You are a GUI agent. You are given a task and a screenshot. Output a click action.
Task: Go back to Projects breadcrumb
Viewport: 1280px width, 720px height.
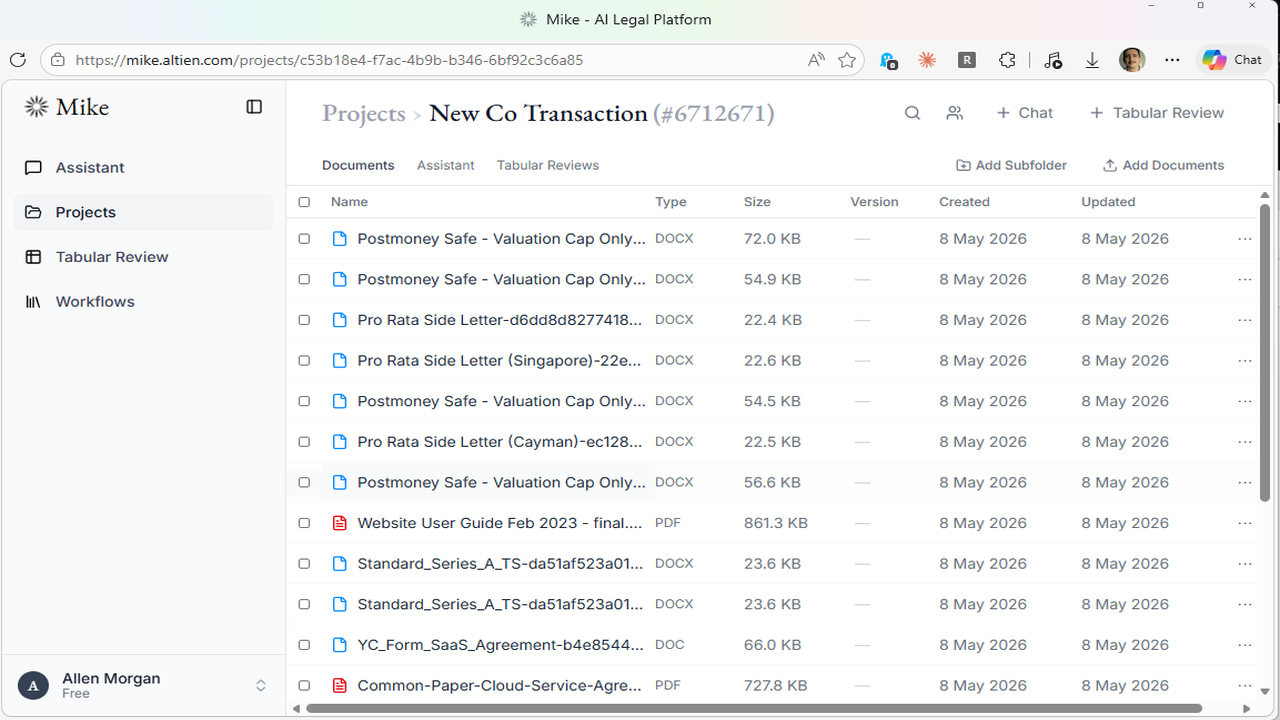pyautogui.click(x=364, y=114)
